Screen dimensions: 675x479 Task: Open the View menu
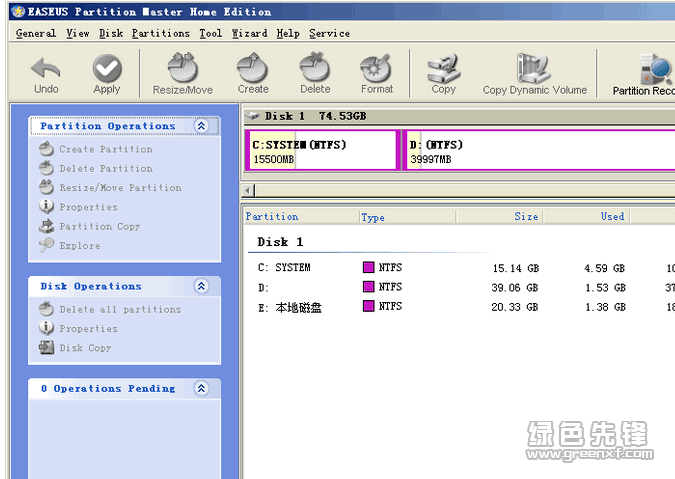click(x=78, y=33)
